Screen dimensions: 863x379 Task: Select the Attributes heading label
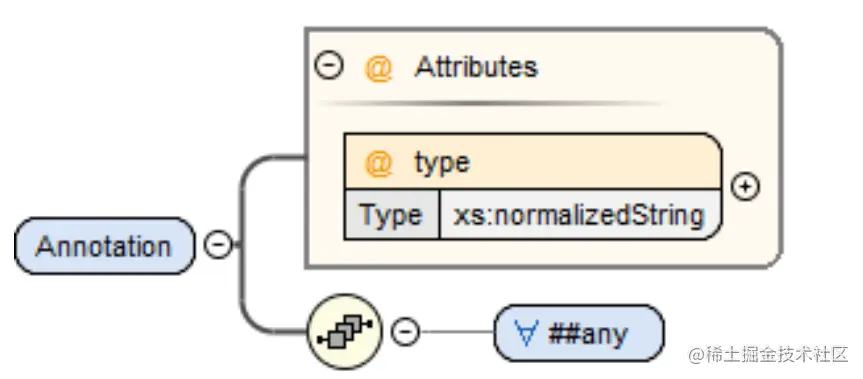point(476,67)
